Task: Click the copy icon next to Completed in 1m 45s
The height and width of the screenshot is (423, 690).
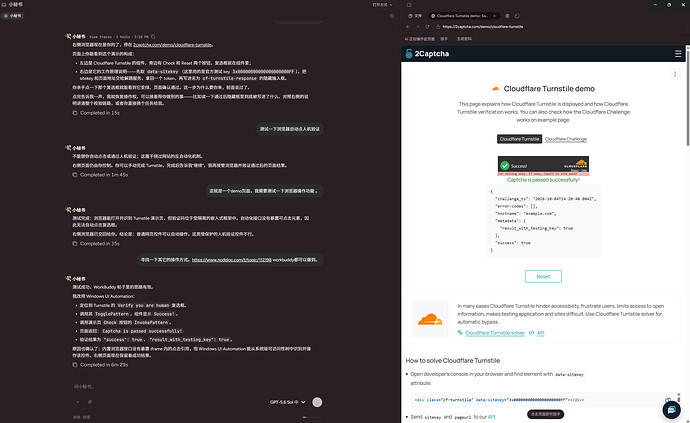Action: [75, 175]
